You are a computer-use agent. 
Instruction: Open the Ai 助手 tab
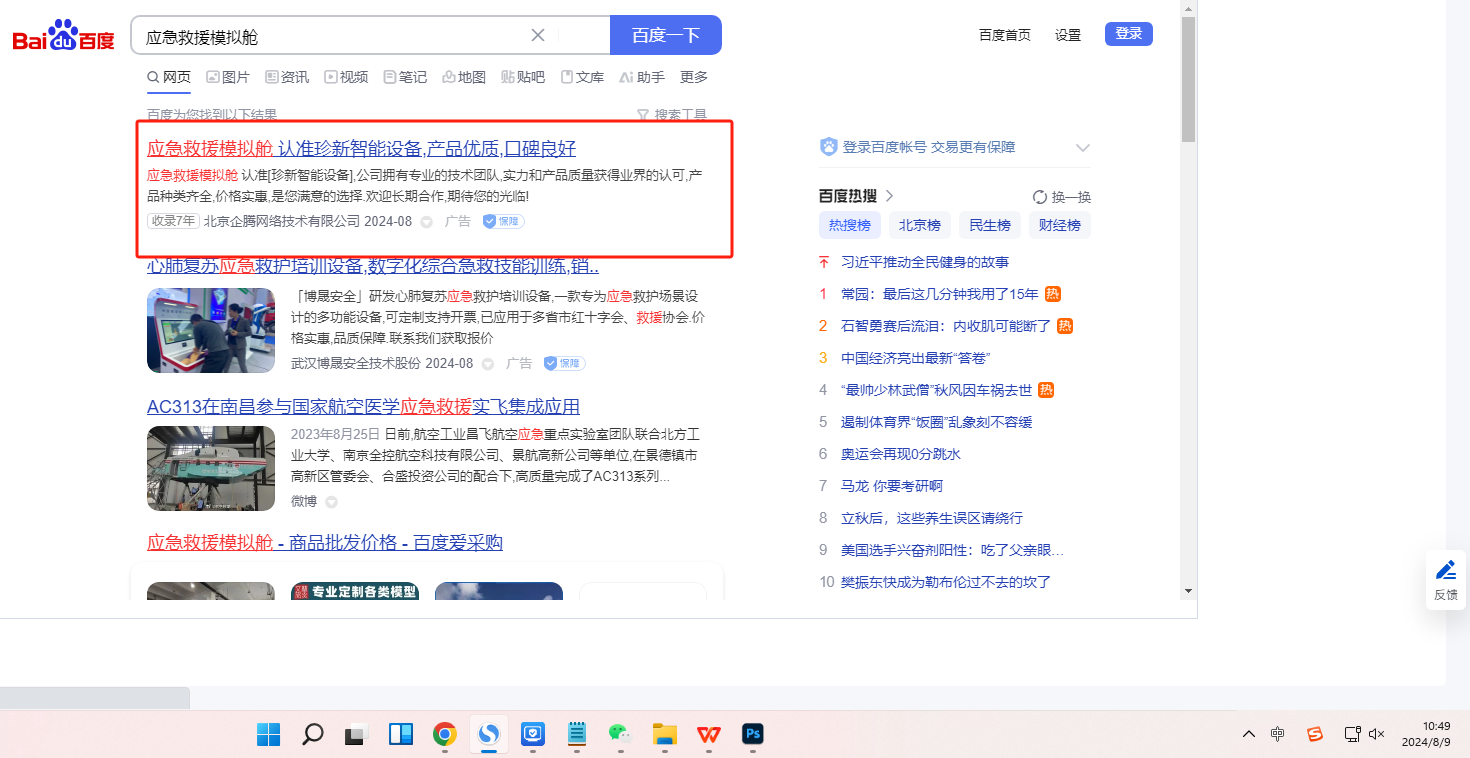click(x=642, y=77)
